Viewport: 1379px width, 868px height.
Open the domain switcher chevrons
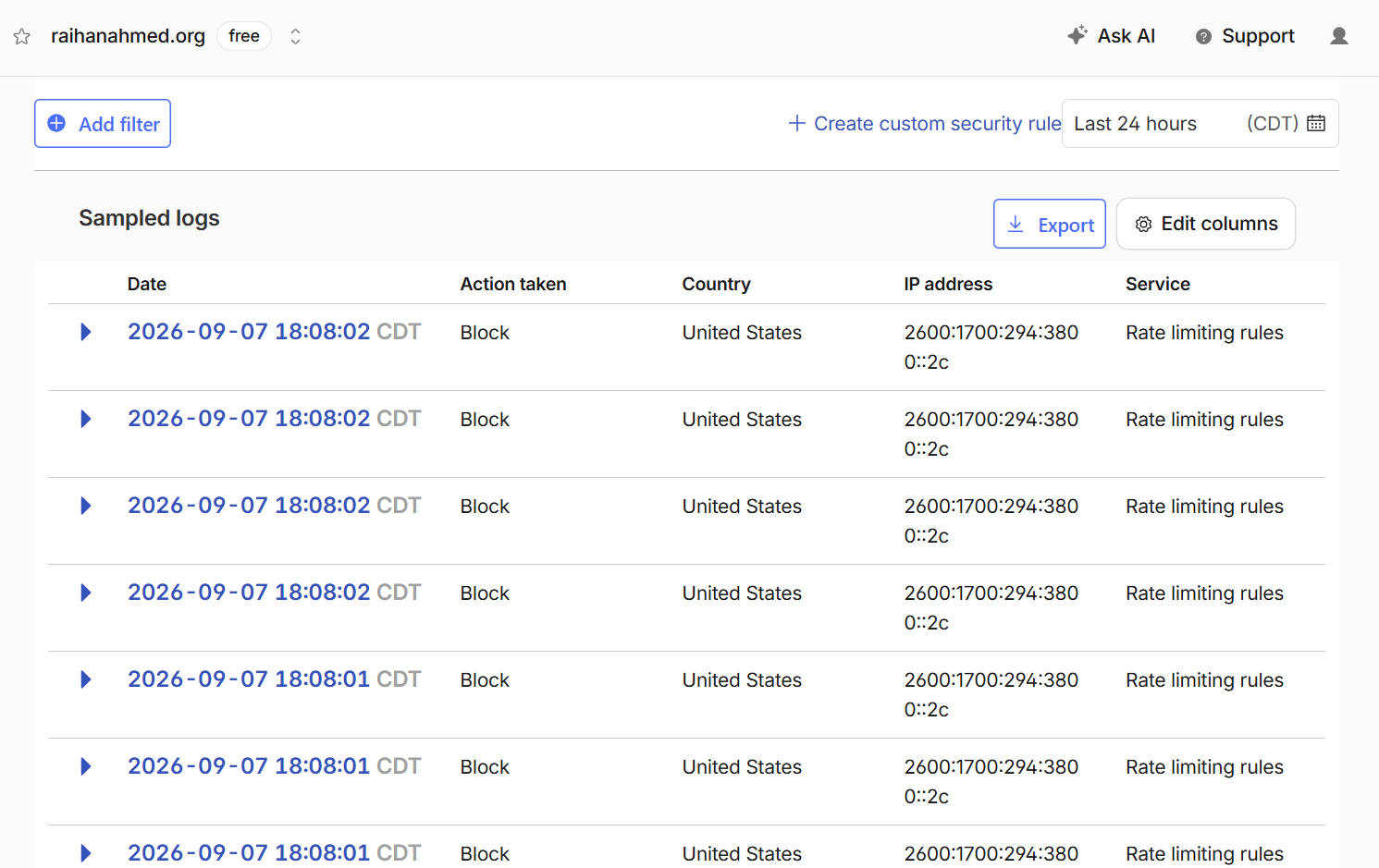click(x=295, y=36)
